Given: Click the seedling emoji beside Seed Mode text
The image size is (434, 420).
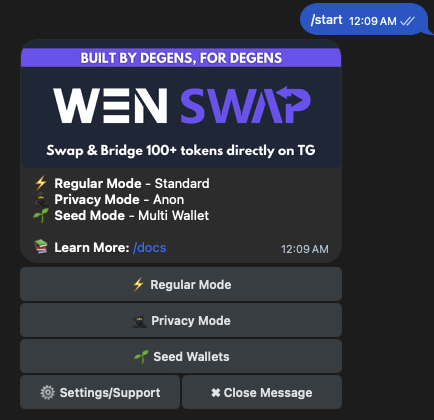Looking at the screenshot, I should click(41, 215).
